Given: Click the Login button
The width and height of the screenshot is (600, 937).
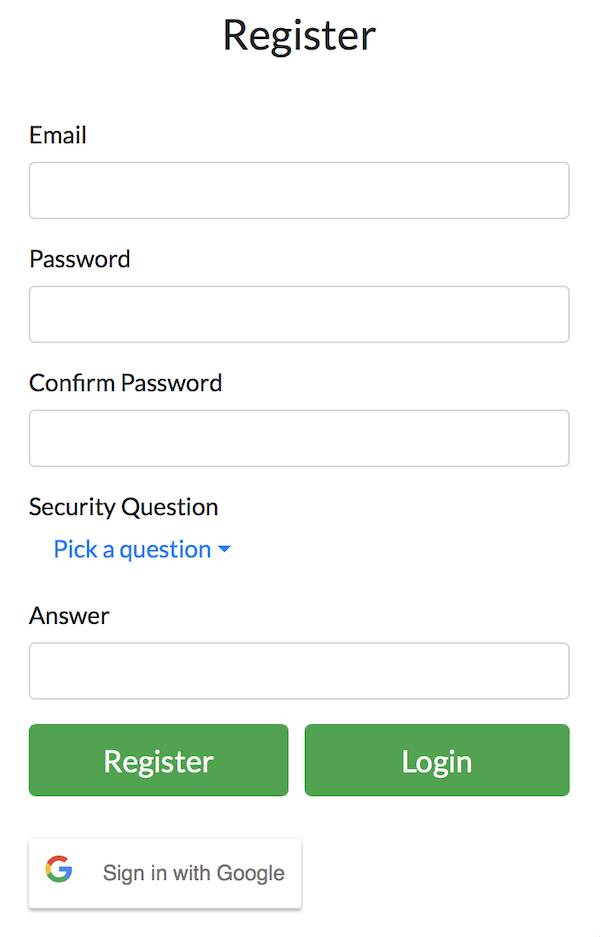Looking at the screenshot, I should [x=437, y=760].
